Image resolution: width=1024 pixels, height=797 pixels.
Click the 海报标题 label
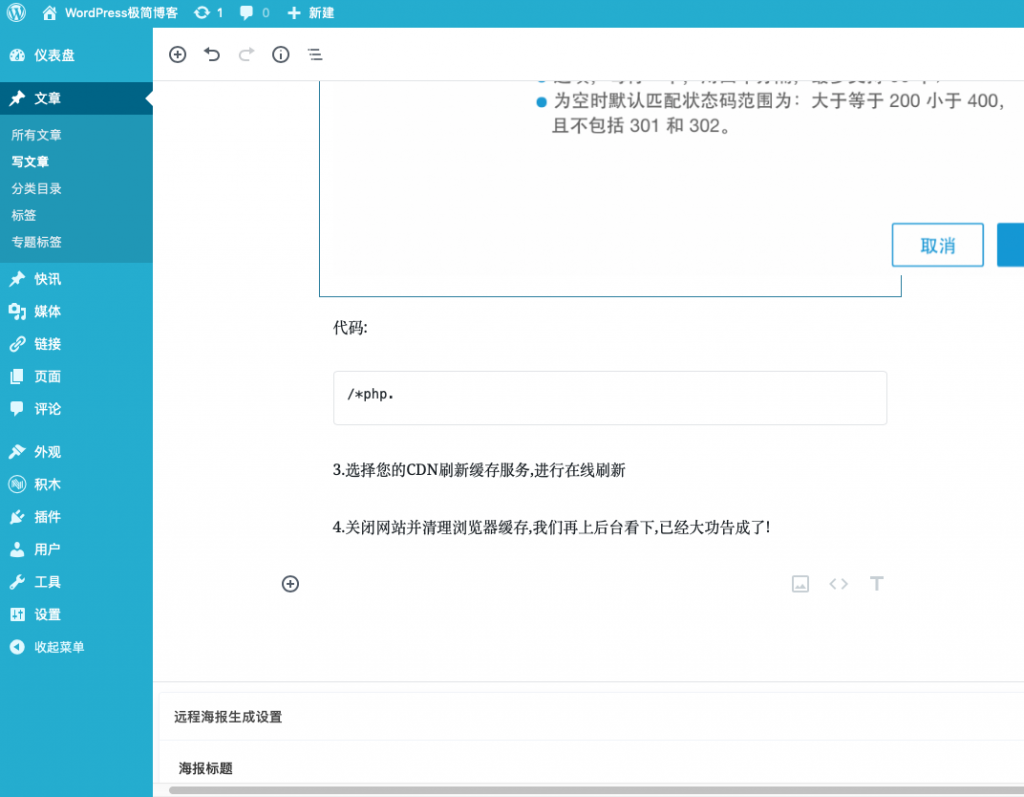click(206, 769)
